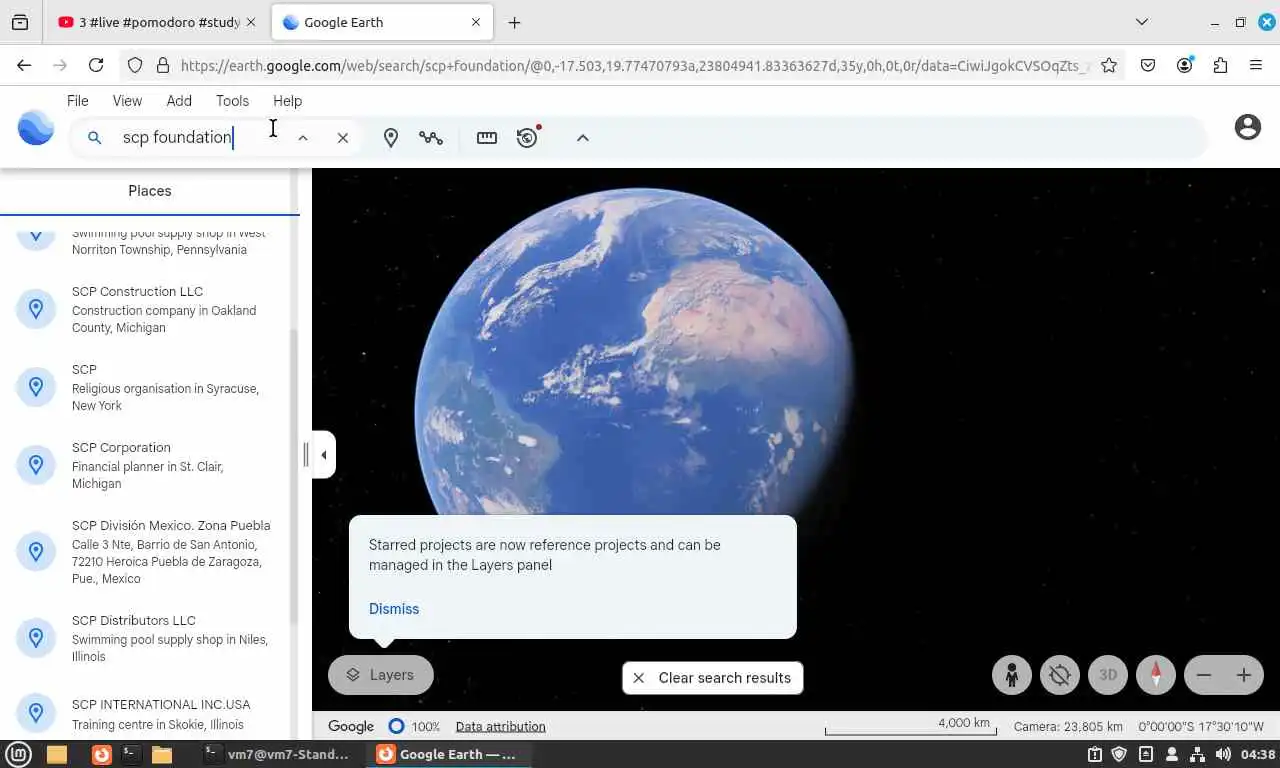The image size is (1280, 768).
Task: Open the Firefox hamburger application menu
Action: point(1256,65)
